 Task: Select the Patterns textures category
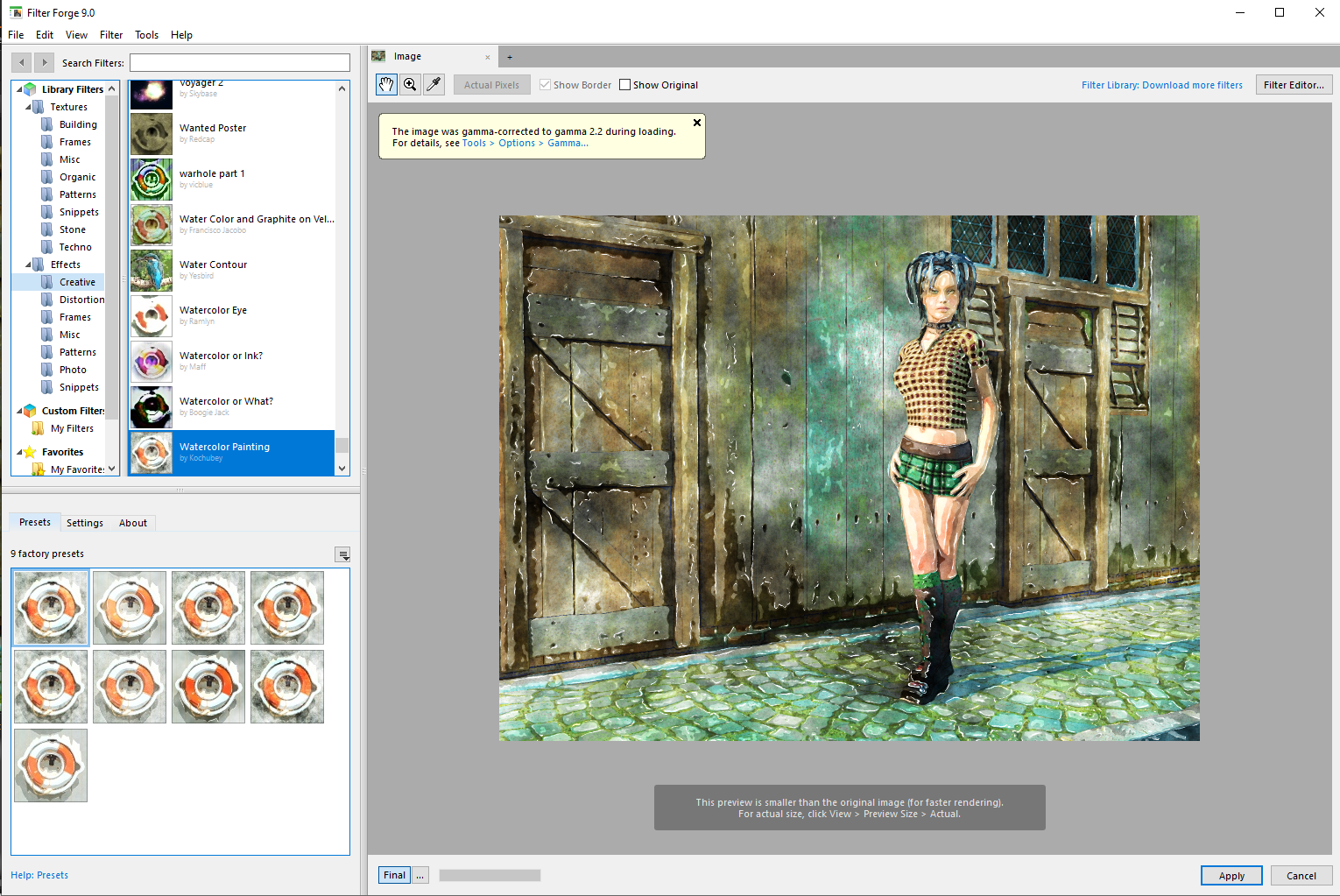pyautogui.click(x=78, y=194)
